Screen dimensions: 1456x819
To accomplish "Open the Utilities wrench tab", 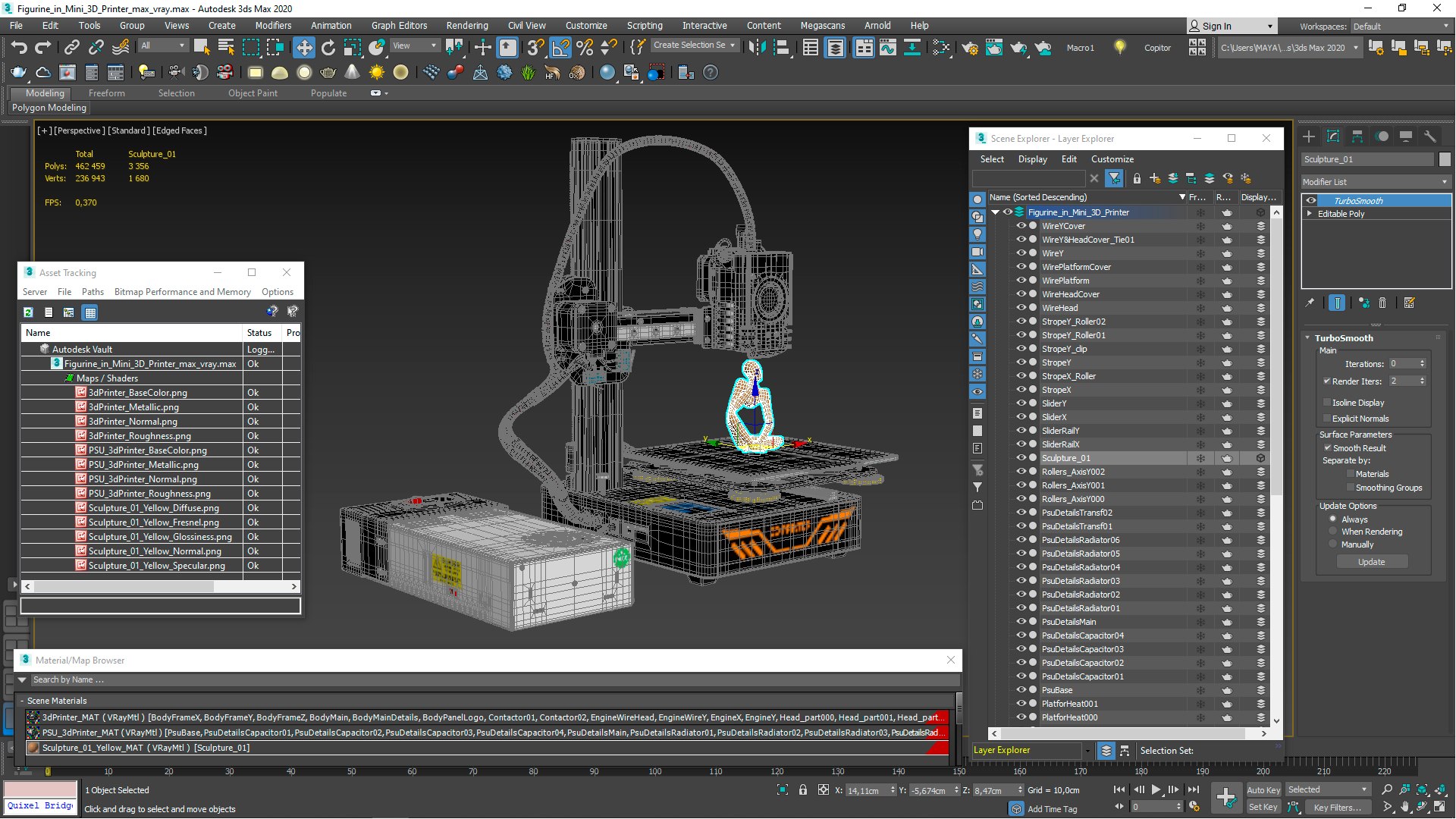I will point(1429,136).
